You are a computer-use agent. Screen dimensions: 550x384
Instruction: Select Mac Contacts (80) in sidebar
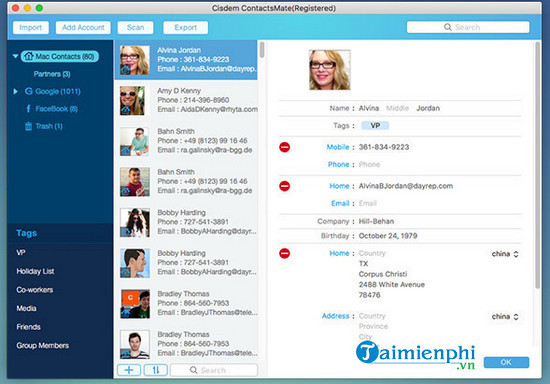[60, 56]
